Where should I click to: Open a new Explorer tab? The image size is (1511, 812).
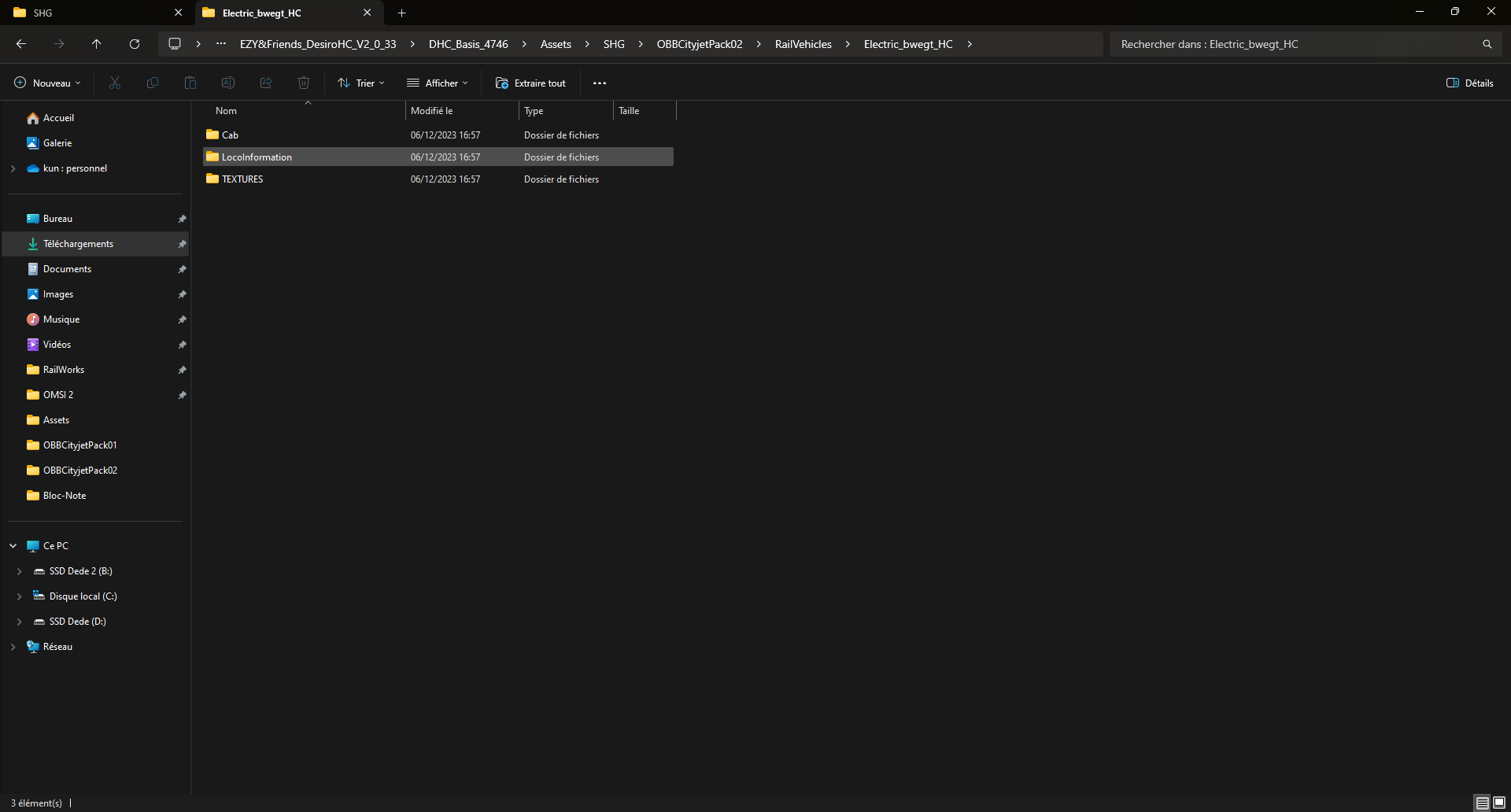401,13
